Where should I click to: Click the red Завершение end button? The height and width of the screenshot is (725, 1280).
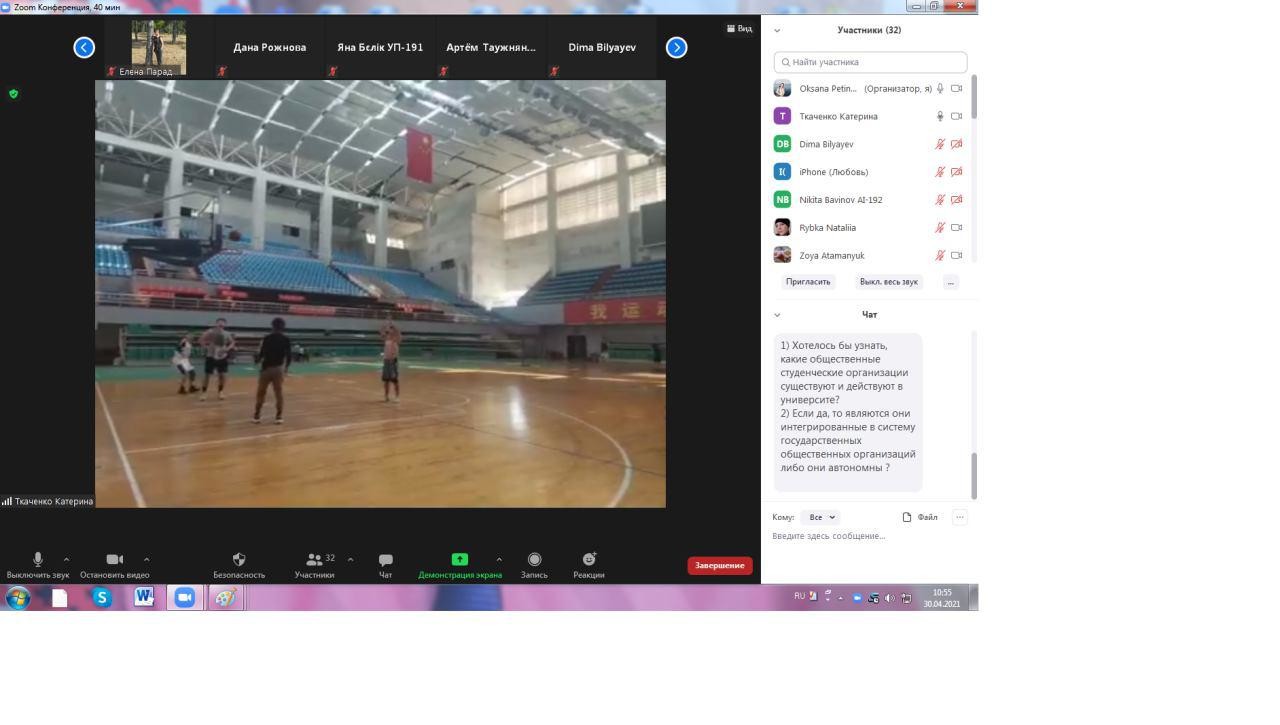719,566
